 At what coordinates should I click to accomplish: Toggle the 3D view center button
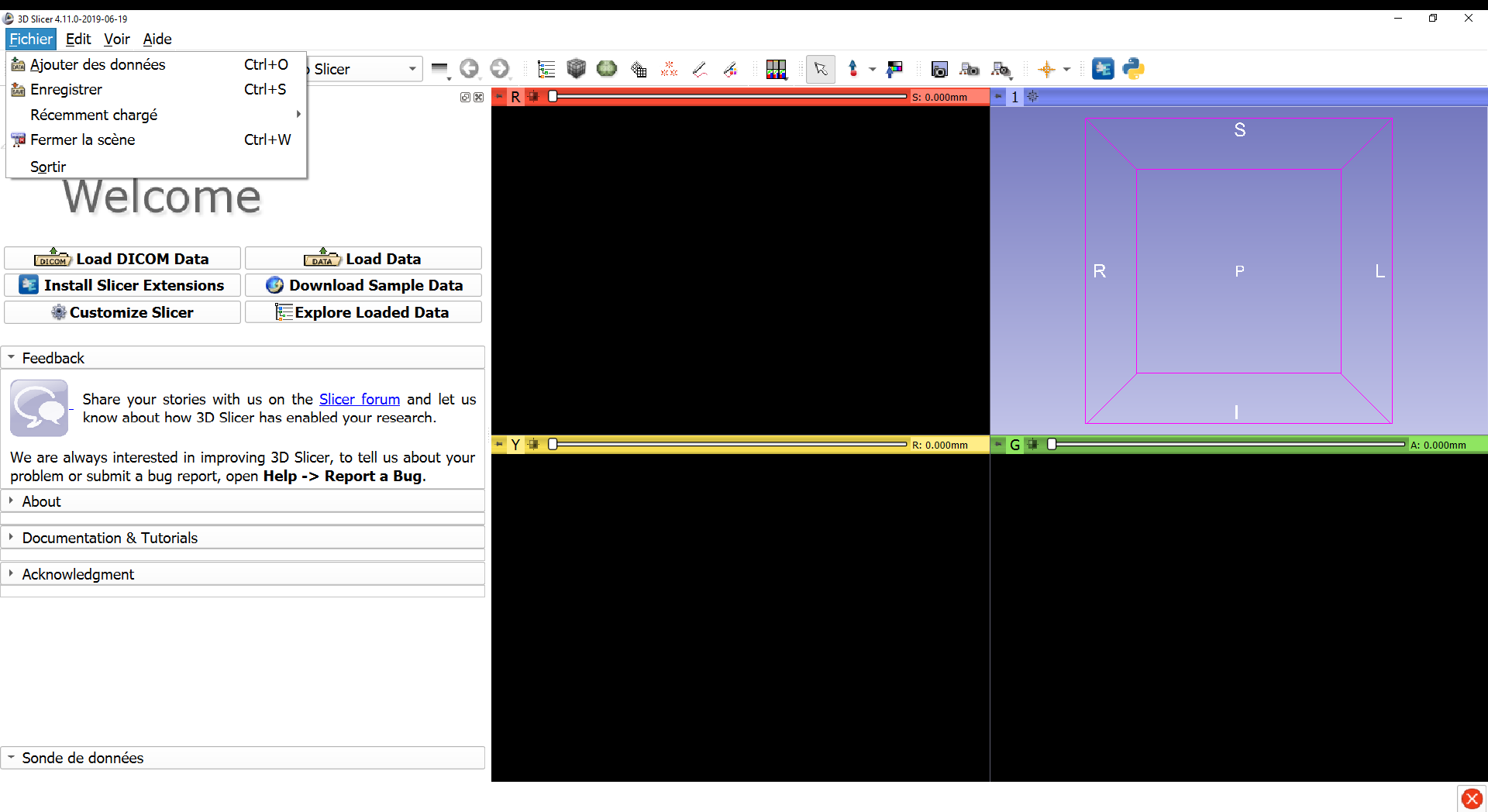[1032, 97]
